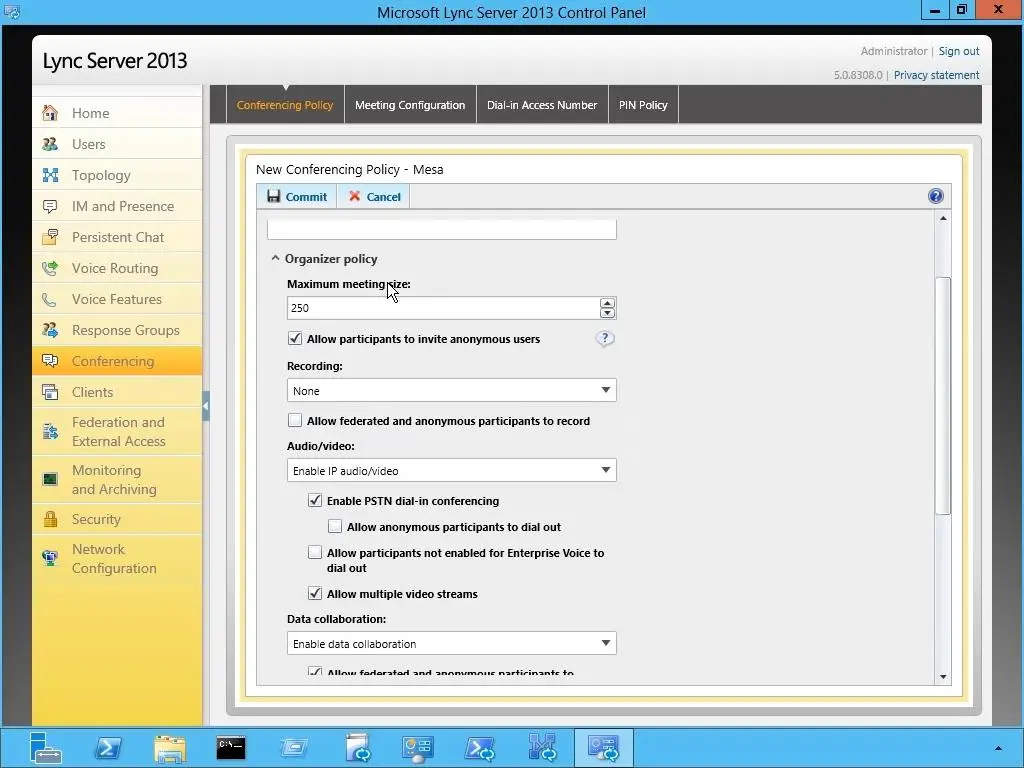
Task: Open the Audio/video dropdown
Action: (x=451, y=470)
